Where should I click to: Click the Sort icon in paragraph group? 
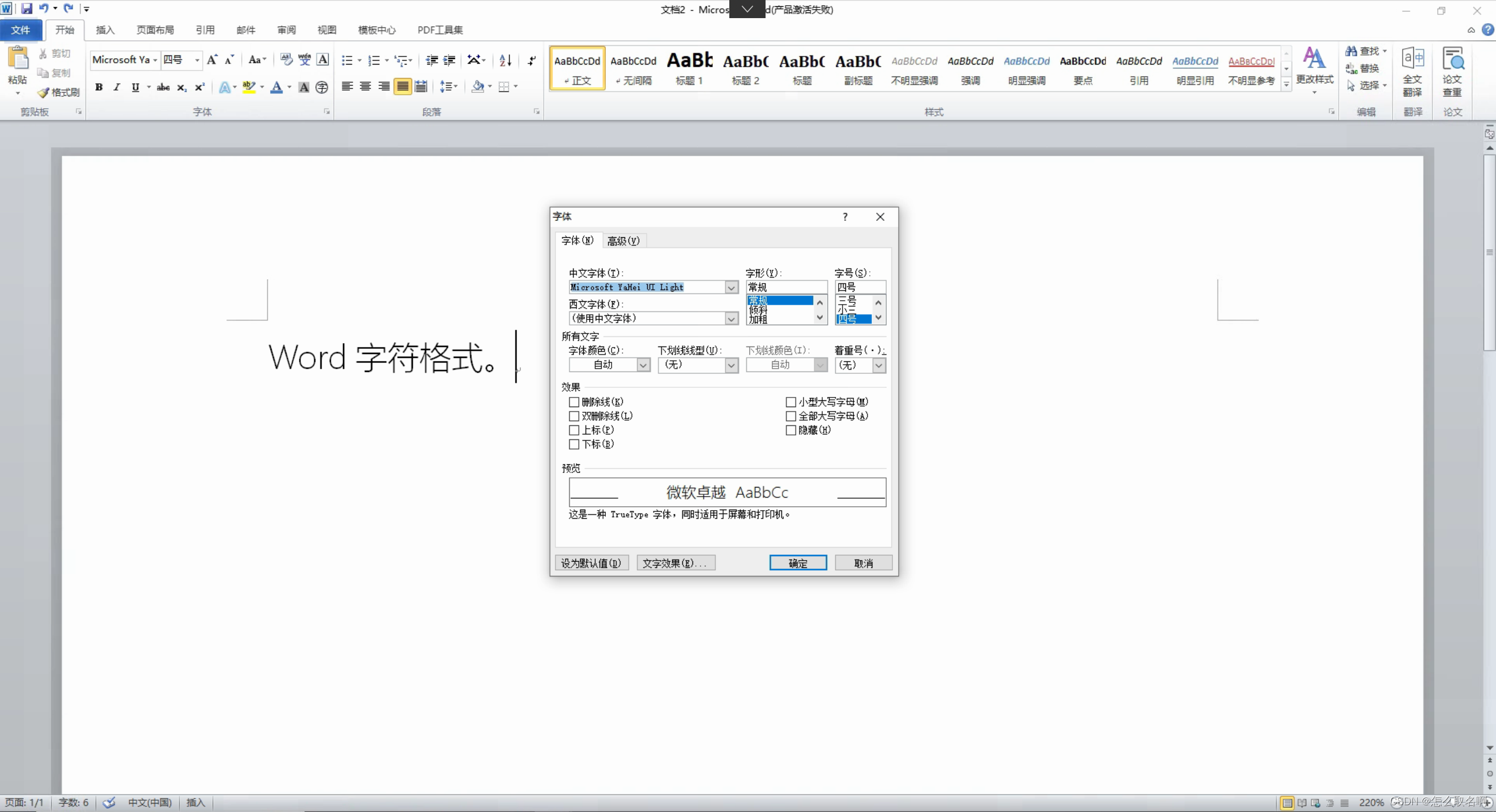(x=505, y=61)
